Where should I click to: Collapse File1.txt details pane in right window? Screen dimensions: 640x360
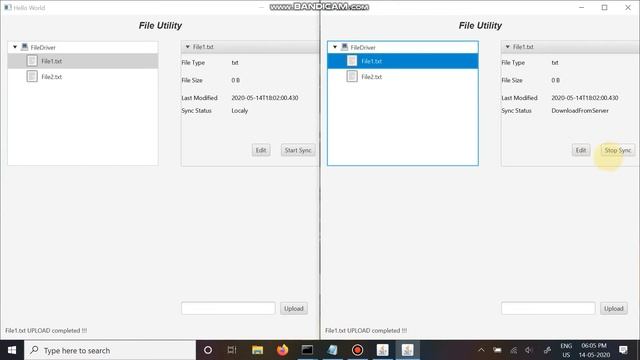click(x=507, y=47)
